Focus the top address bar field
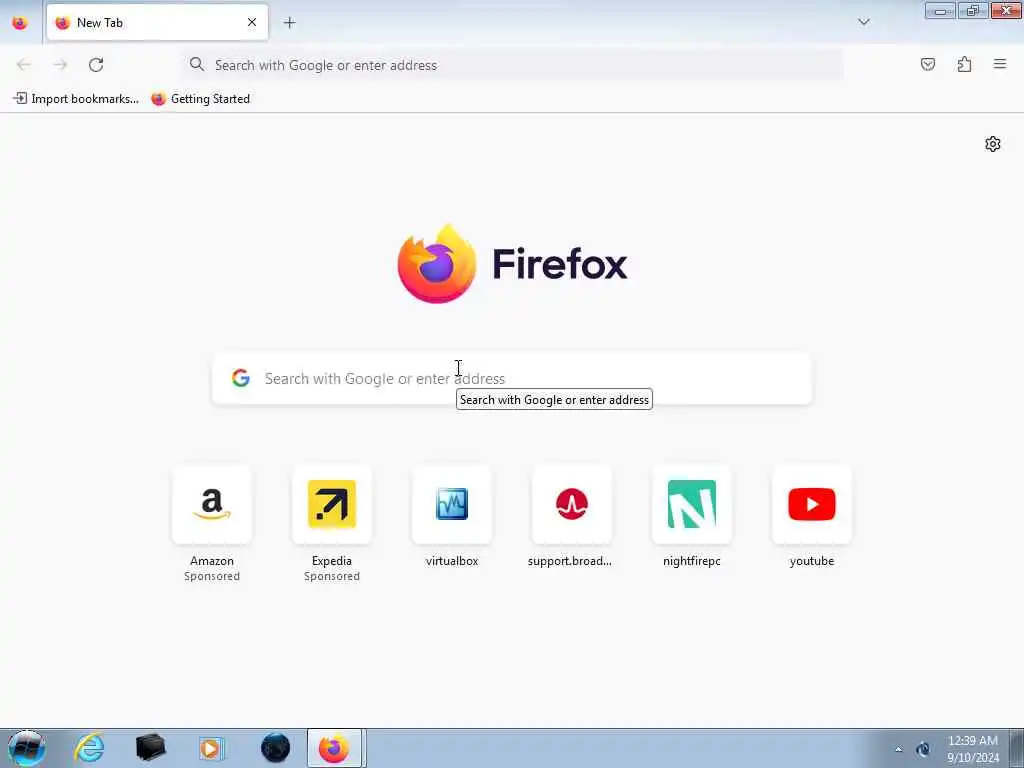Screen dimensions: 1024x768 [x=513, y=65]
